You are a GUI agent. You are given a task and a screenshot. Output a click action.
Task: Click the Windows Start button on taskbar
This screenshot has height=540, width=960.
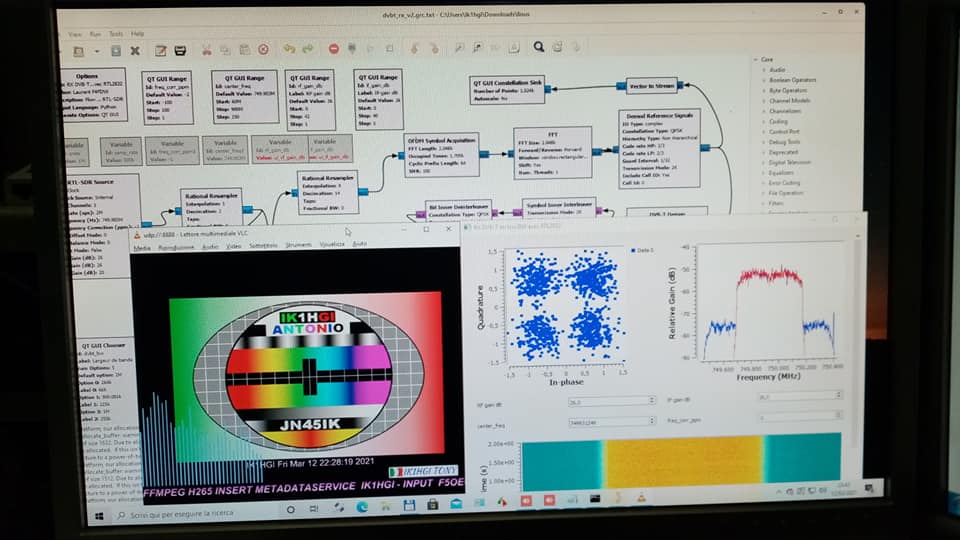[x=100, y=516]
